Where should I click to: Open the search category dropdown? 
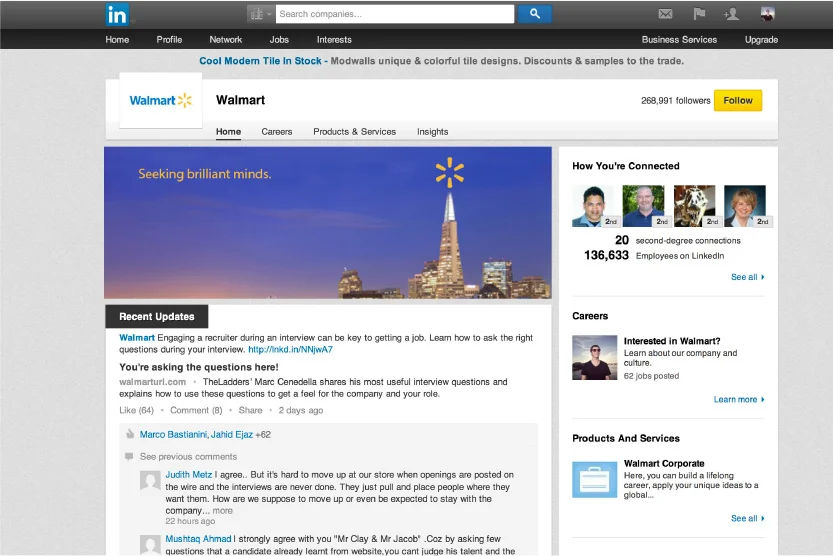click(260, 14)
